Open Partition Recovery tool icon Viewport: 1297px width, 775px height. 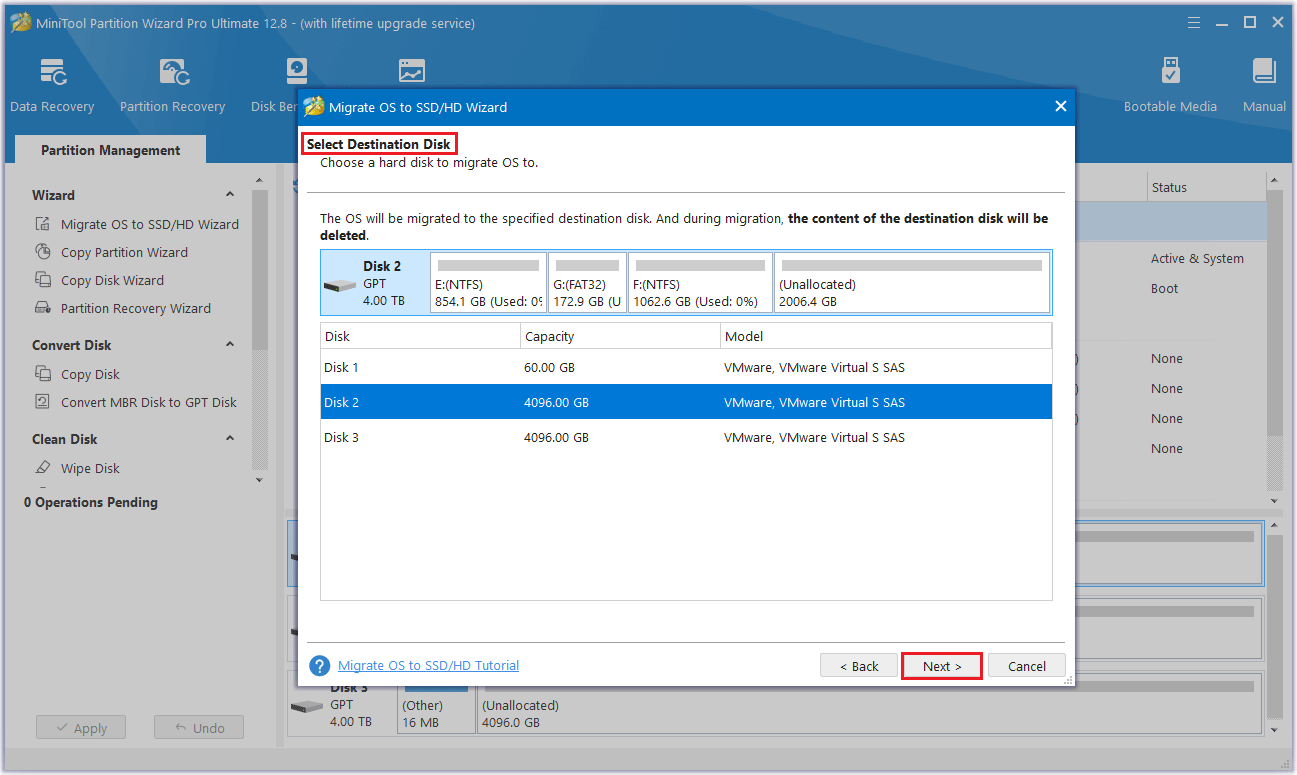(172, 72)
